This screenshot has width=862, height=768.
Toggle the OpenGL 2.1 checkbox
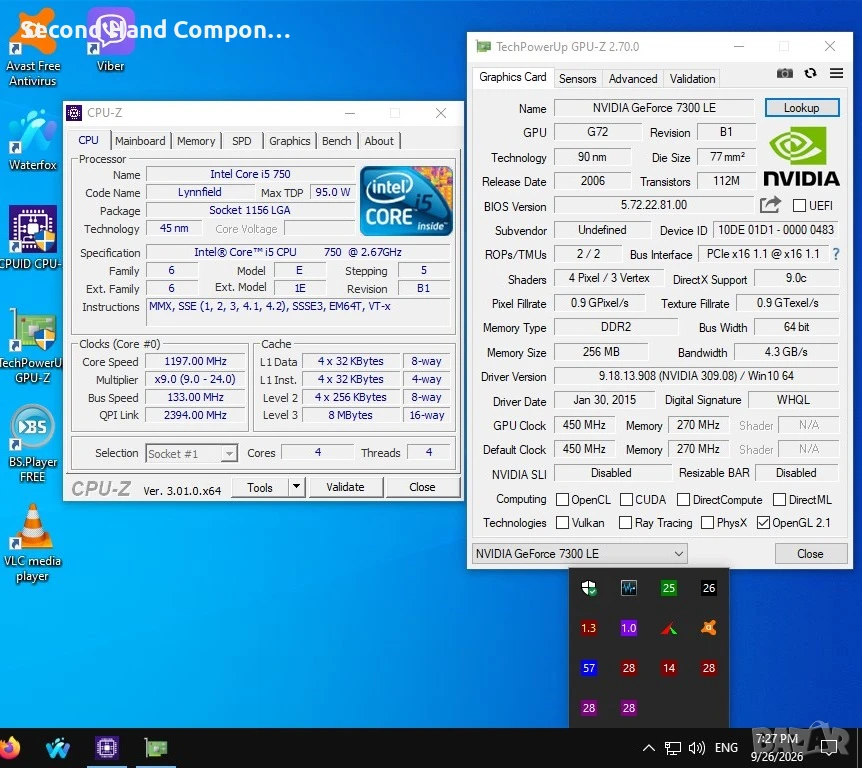click(x=763, y=523)
